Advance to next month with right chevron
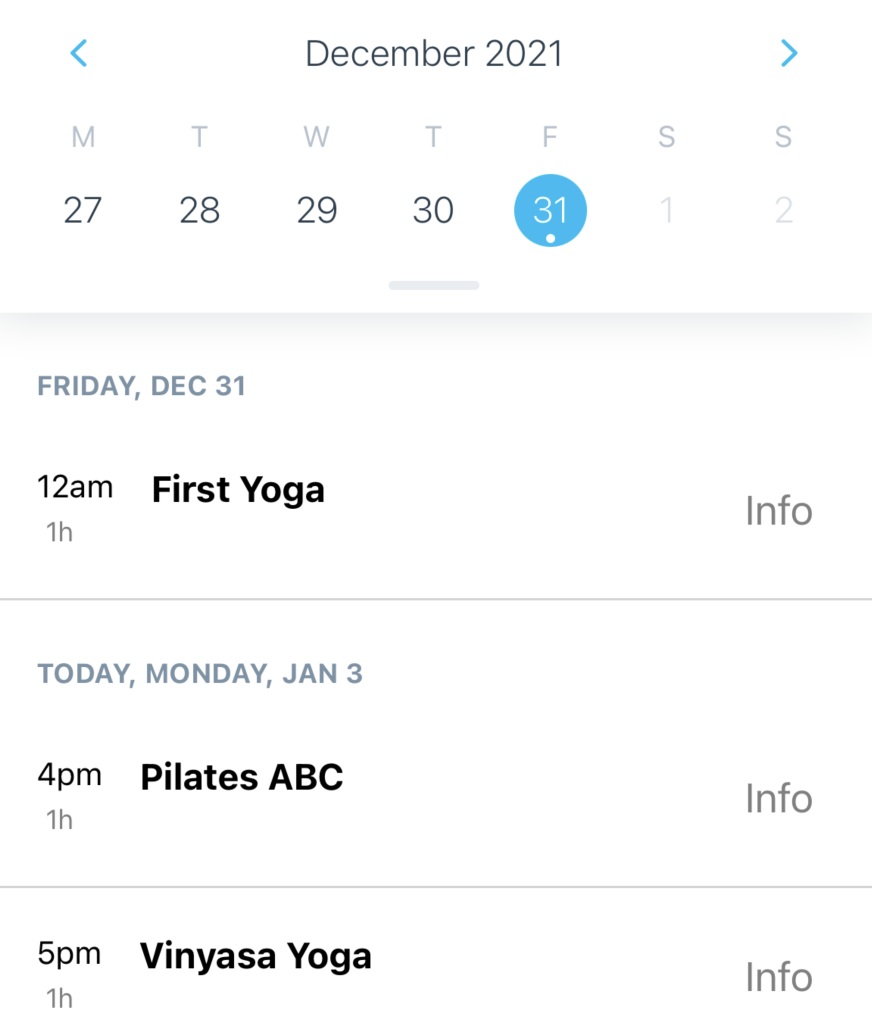872x1030 pixels. click(x=789, y=53)
